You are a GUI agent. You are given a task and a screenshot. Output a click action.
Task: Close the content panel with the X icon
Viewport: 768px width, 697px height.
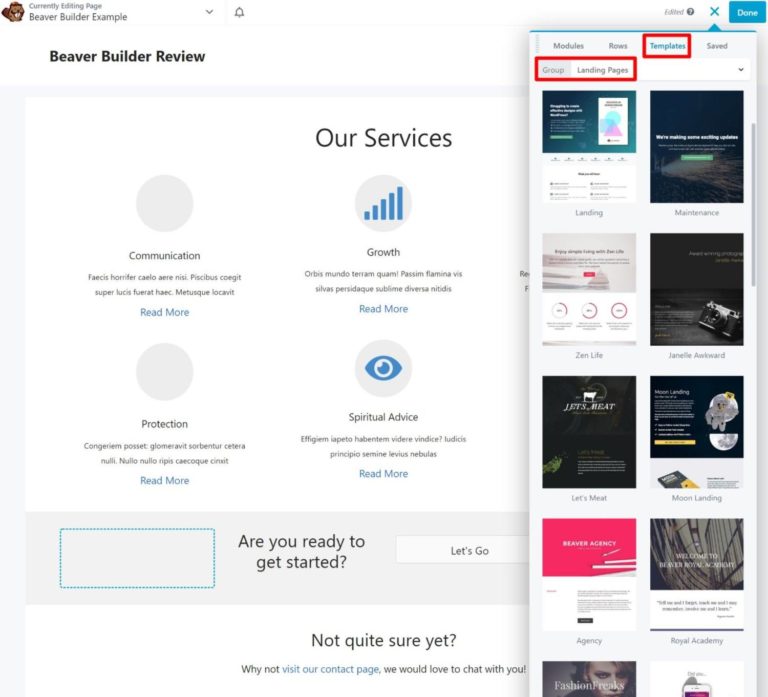pos(715,12)
